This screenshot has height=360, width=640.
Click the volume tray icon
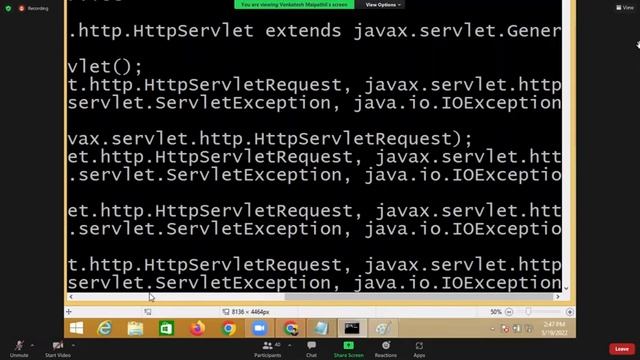(529, 329)
